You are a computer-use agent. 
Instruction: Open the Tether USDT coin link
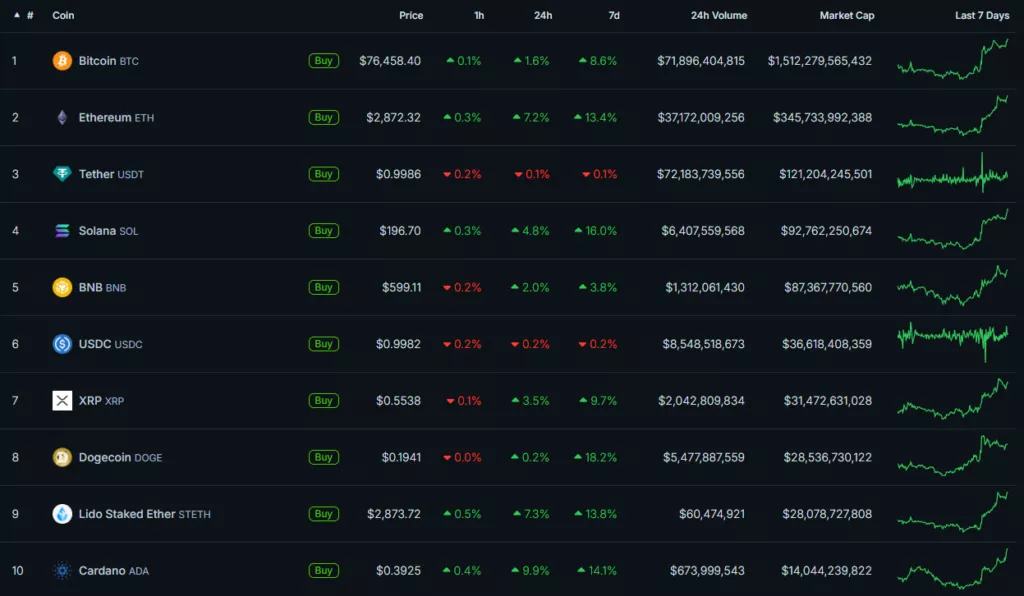[111, 174]
